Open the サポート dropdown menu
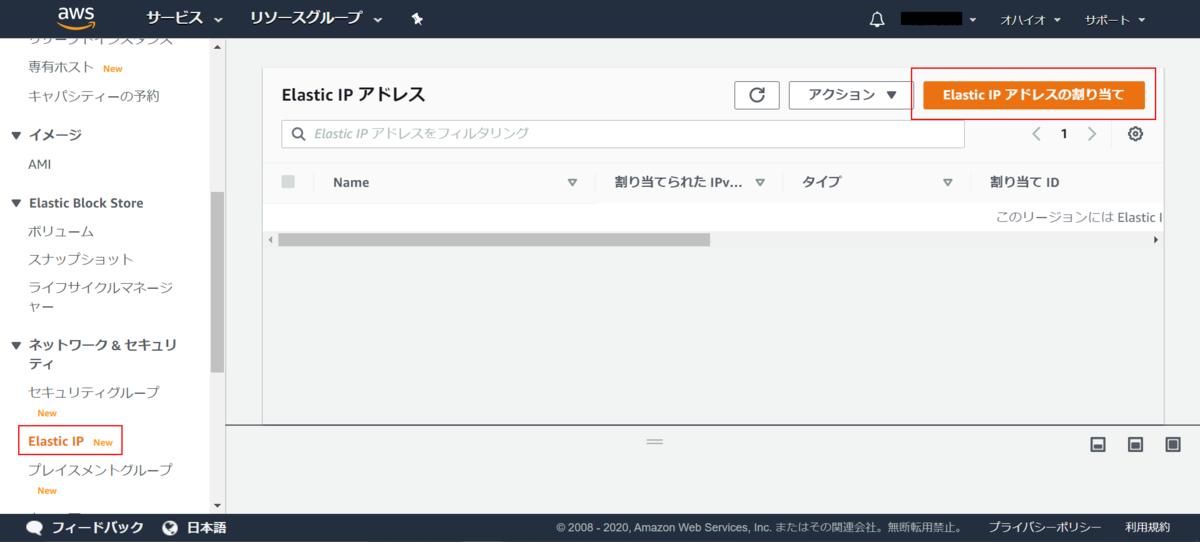The height and width of the screenshot is (542, 1200). [x=1115, y=19]
